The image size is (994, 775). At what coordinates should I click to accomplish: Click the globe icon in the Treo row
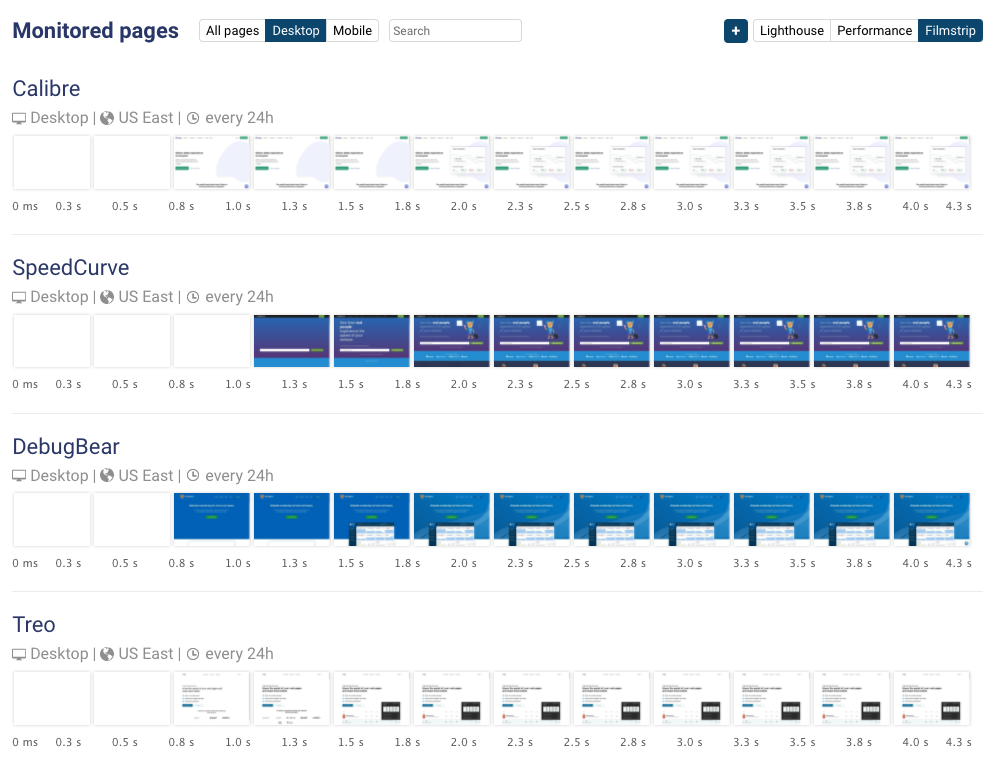(x=107, y=654)
